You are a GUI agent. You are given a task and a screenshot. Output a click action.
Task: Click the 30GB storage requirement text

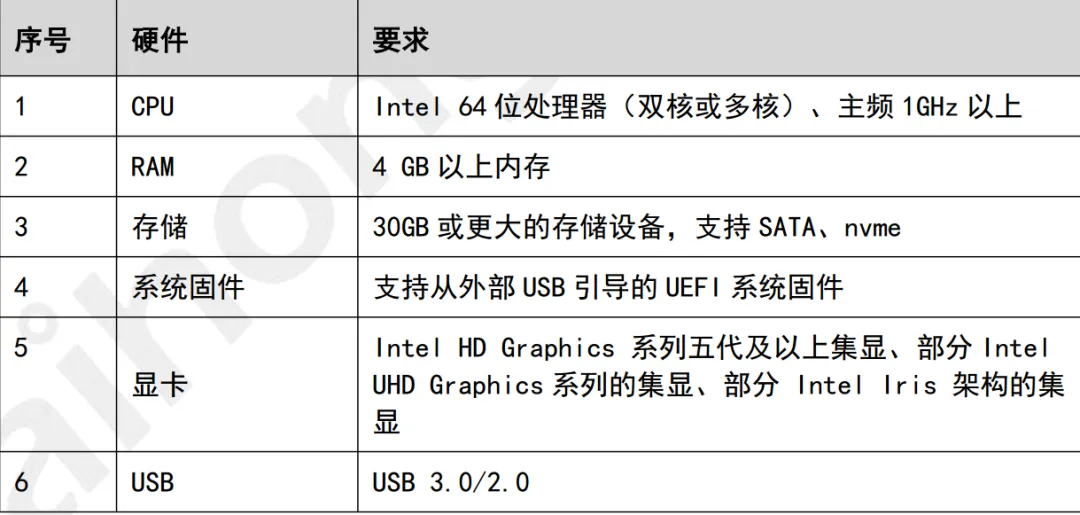pos(636,227)
